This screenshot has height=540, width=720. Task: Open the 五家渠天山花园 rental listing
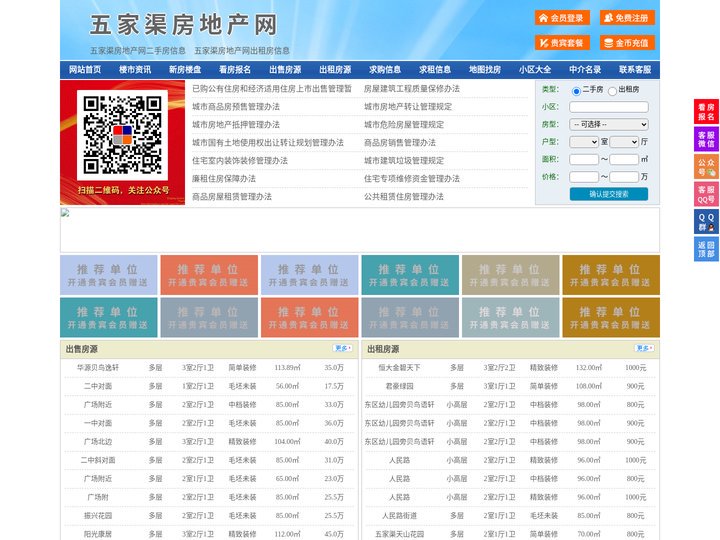(x=399, y=534)
